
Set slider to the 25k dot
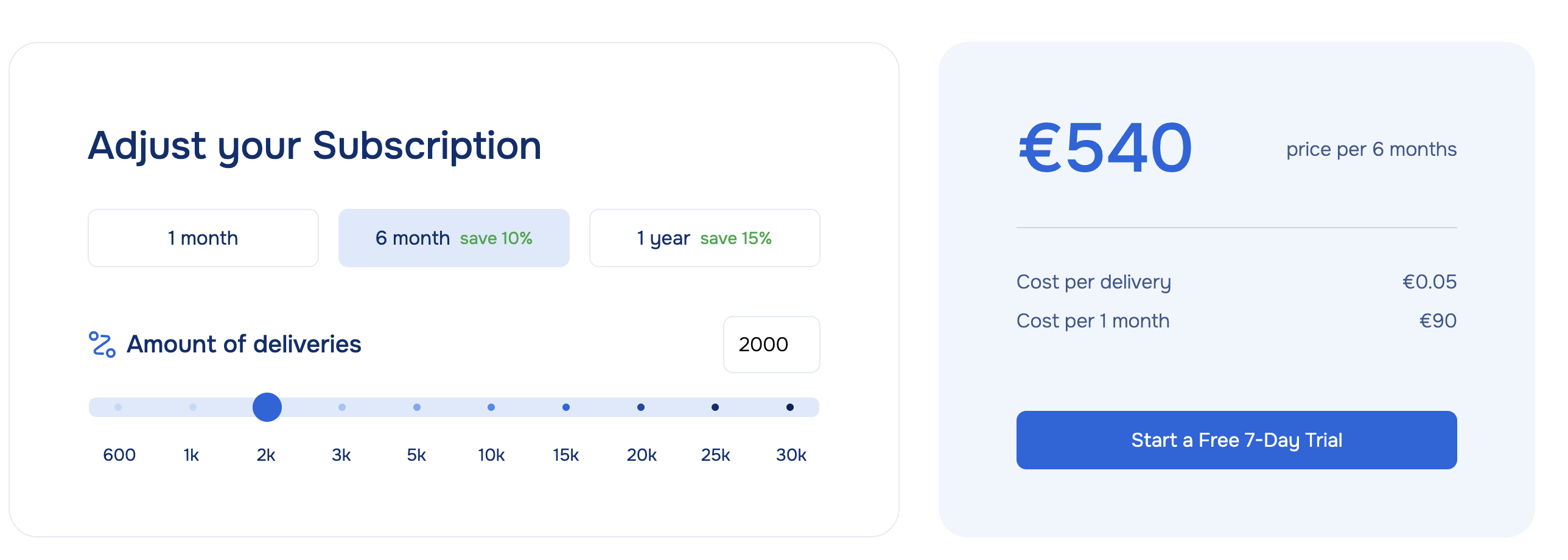(x=715, y=407)
